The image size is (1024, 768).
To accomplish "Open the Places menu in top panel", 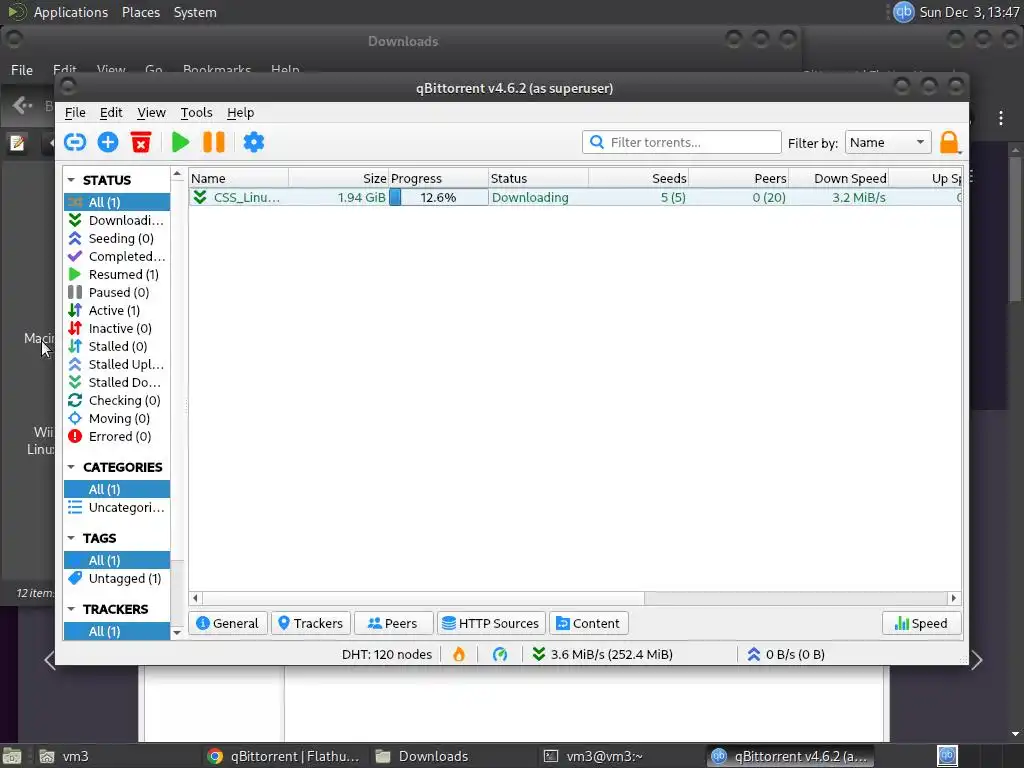I will pos(140,12).
